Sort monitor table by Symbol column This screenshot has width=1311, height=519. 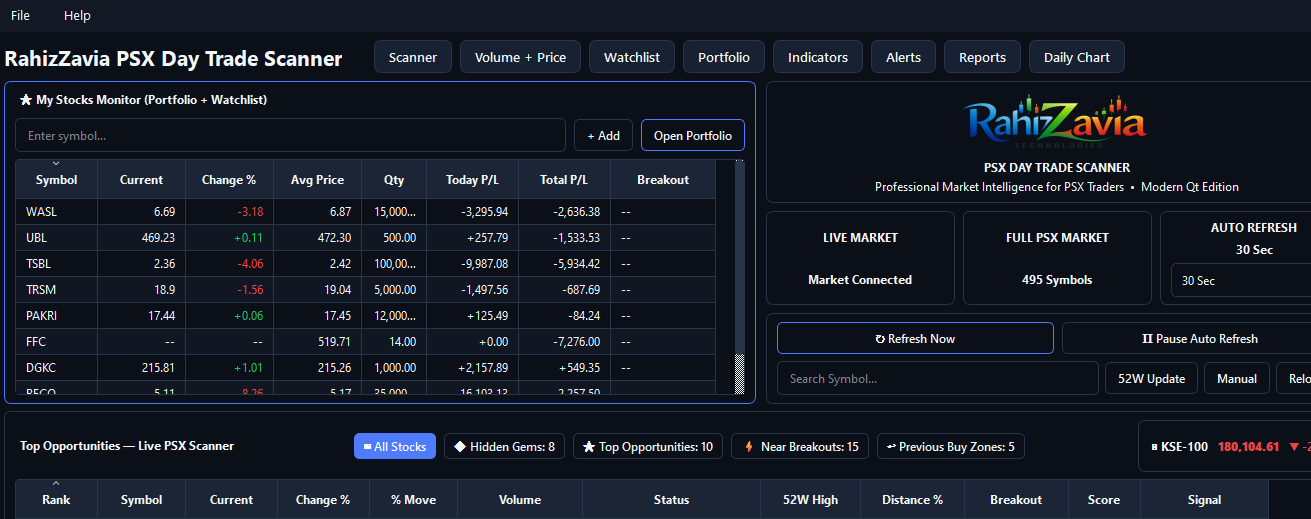coord(56,179)
